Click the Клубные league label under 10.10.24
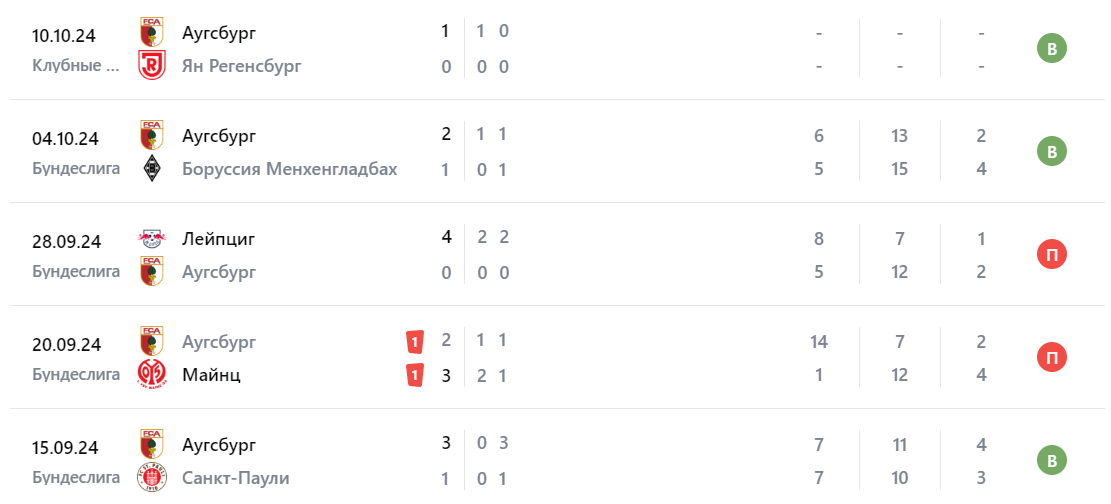This screenshot has width=1111, height=504. pos(81,66)
